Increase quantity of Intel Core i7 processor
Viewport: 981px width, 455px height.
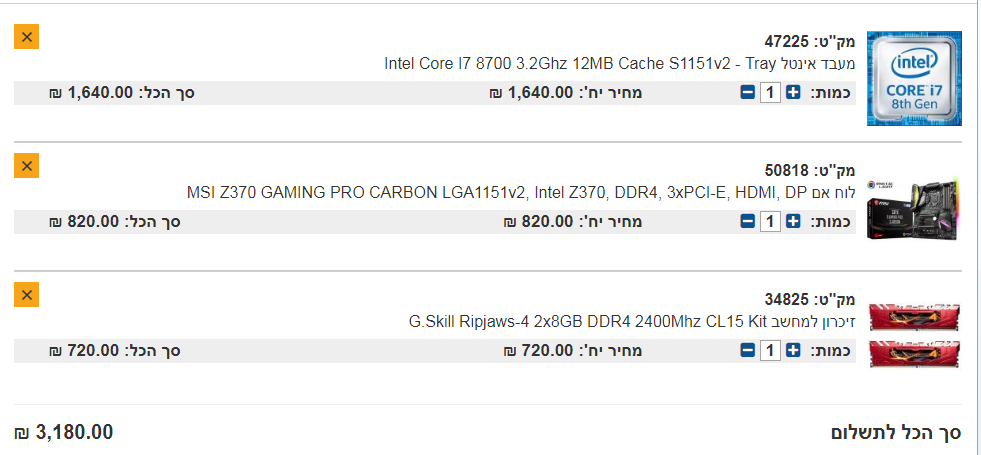point(793,93)
